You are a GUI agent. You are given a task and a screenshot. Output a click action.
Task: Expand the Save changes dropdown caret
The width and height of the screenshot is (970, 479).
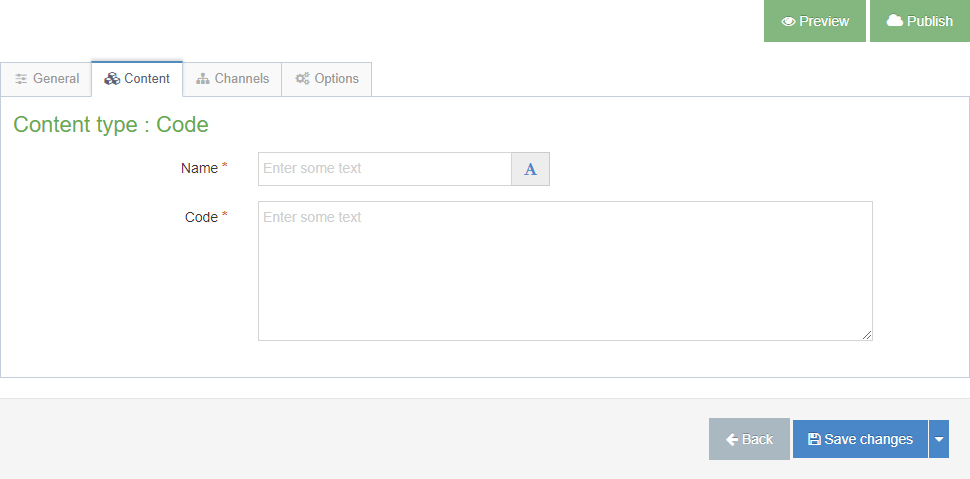pos(938,439)
